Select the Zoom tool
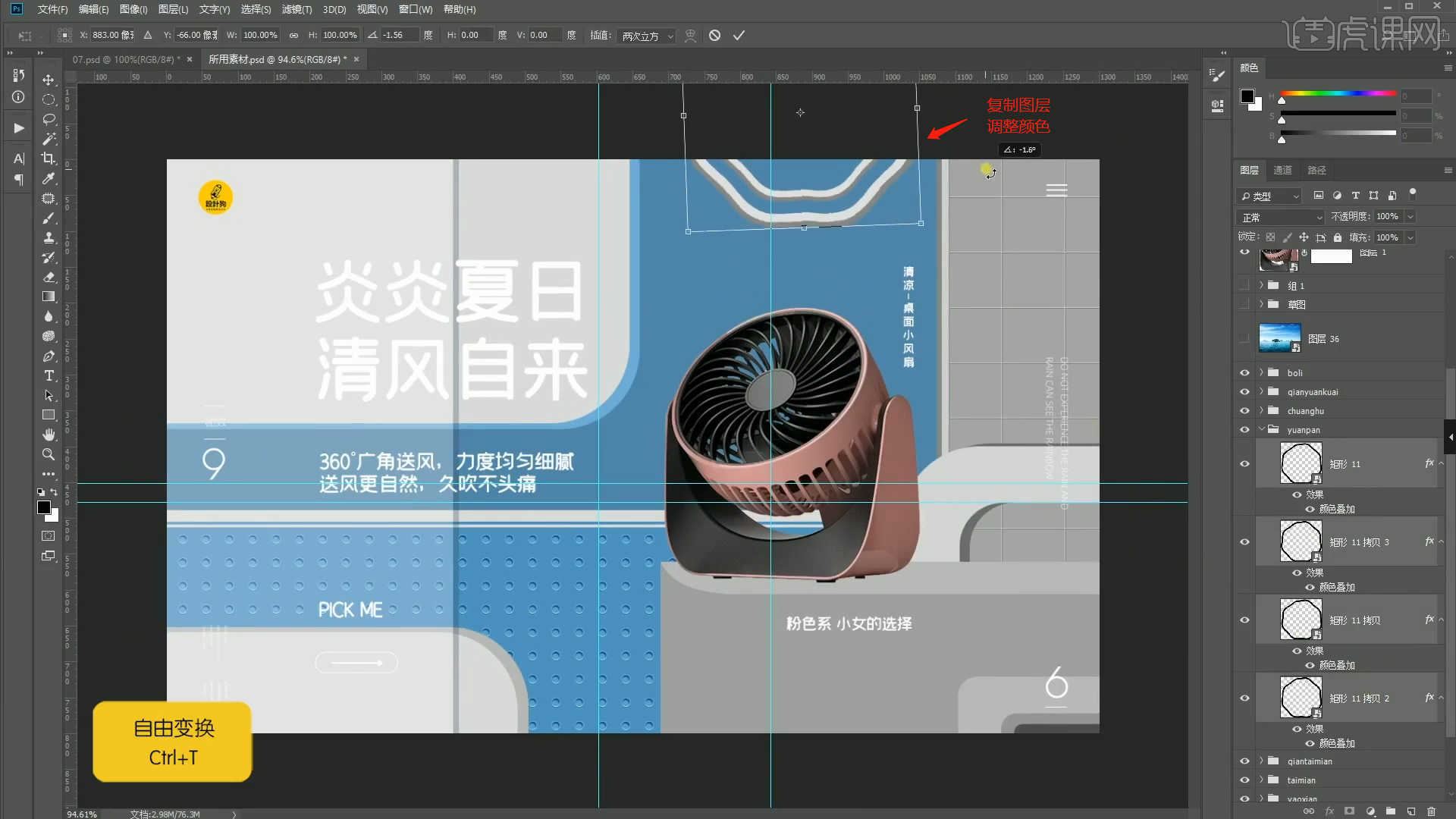1456x819 pixels. coord(49,454)
